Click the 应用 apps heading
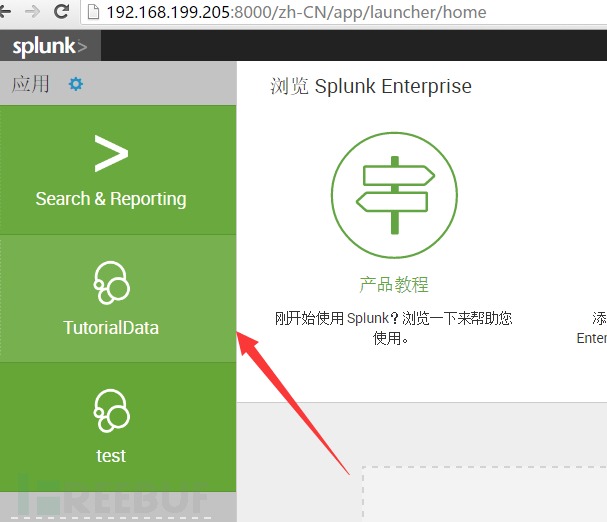The image size is (607, 522). (x=31, y=84)
